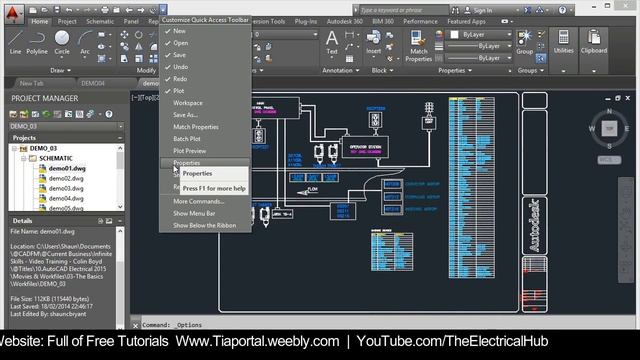Click the Sign In user icon

point(468,10)
